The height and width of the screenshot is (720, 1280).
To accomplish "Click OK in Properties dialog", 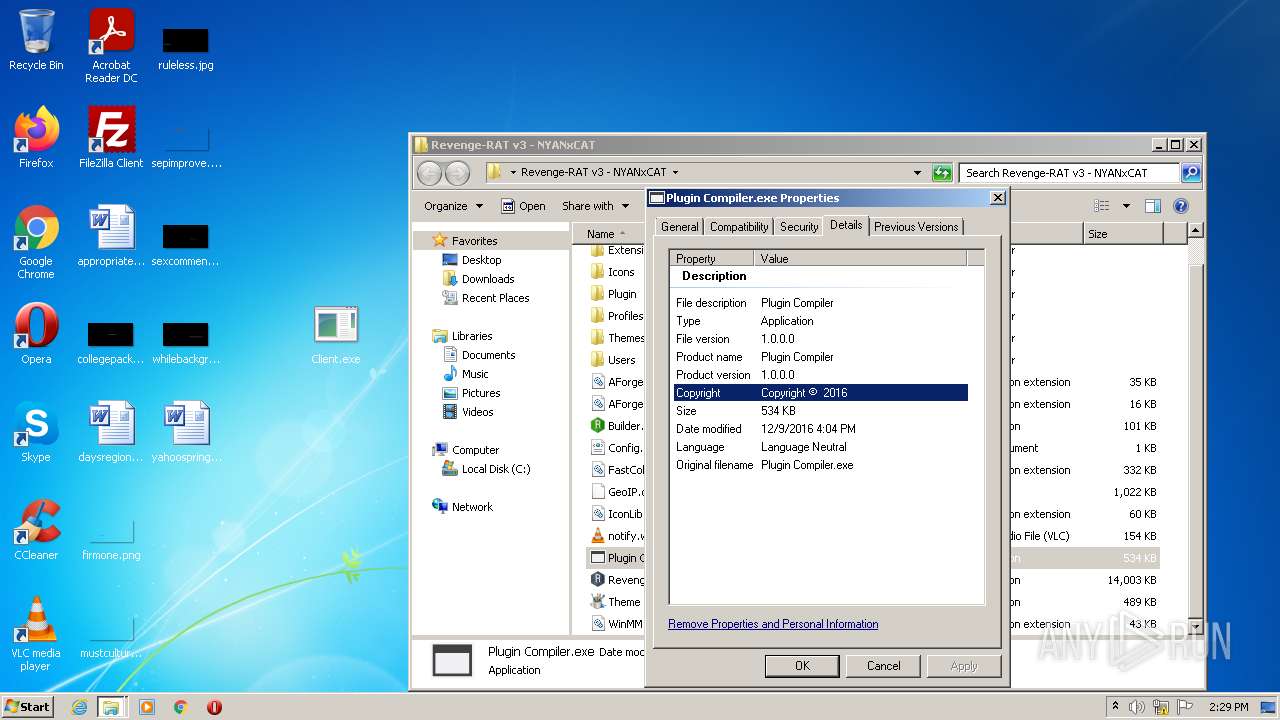I will coord(802,666).
